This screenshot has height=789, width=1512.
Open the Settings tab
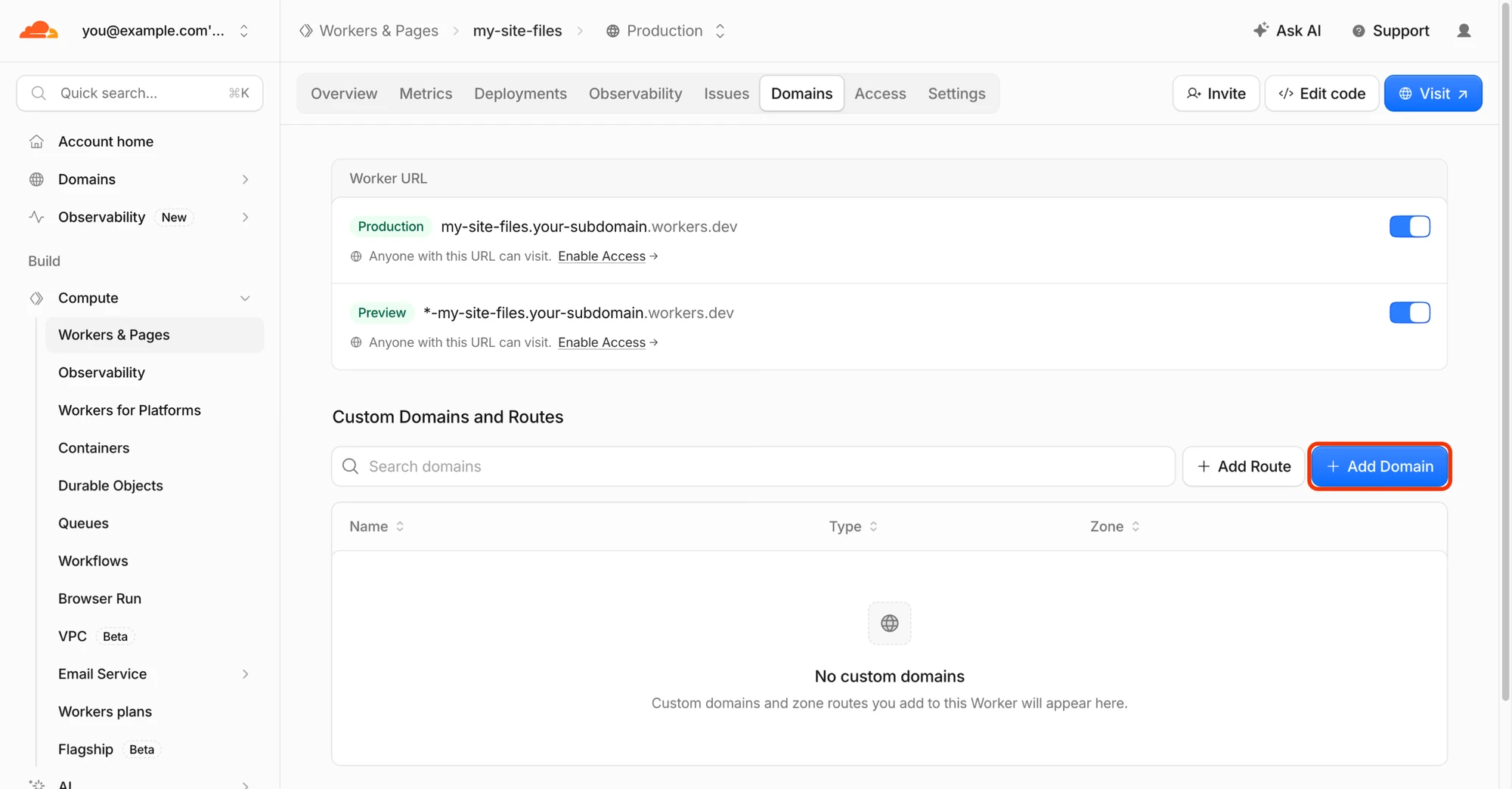[x=956, y=93]
